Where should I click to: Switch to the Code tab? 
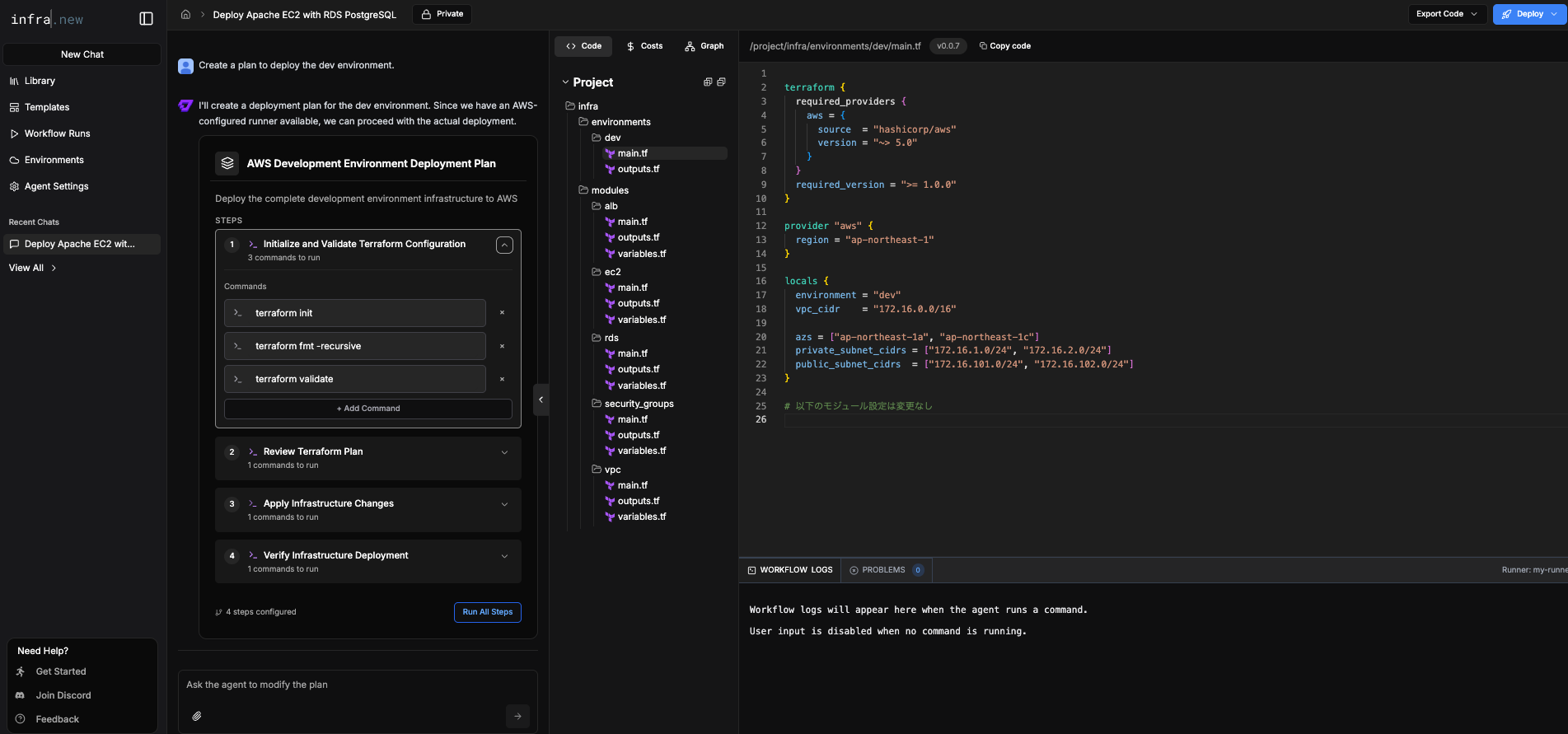[583, 46]
